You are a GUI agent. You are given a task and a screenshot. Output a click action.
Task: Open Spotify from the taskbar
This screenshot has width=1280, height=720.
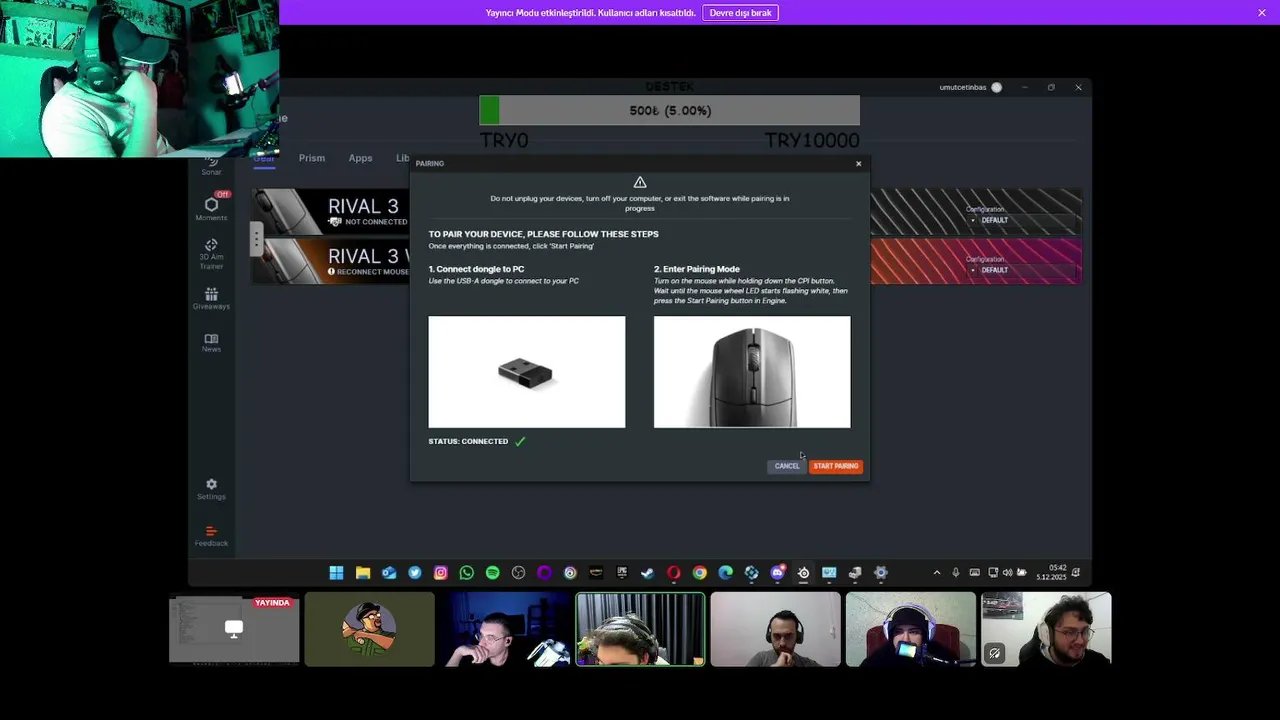click(493, 573)
